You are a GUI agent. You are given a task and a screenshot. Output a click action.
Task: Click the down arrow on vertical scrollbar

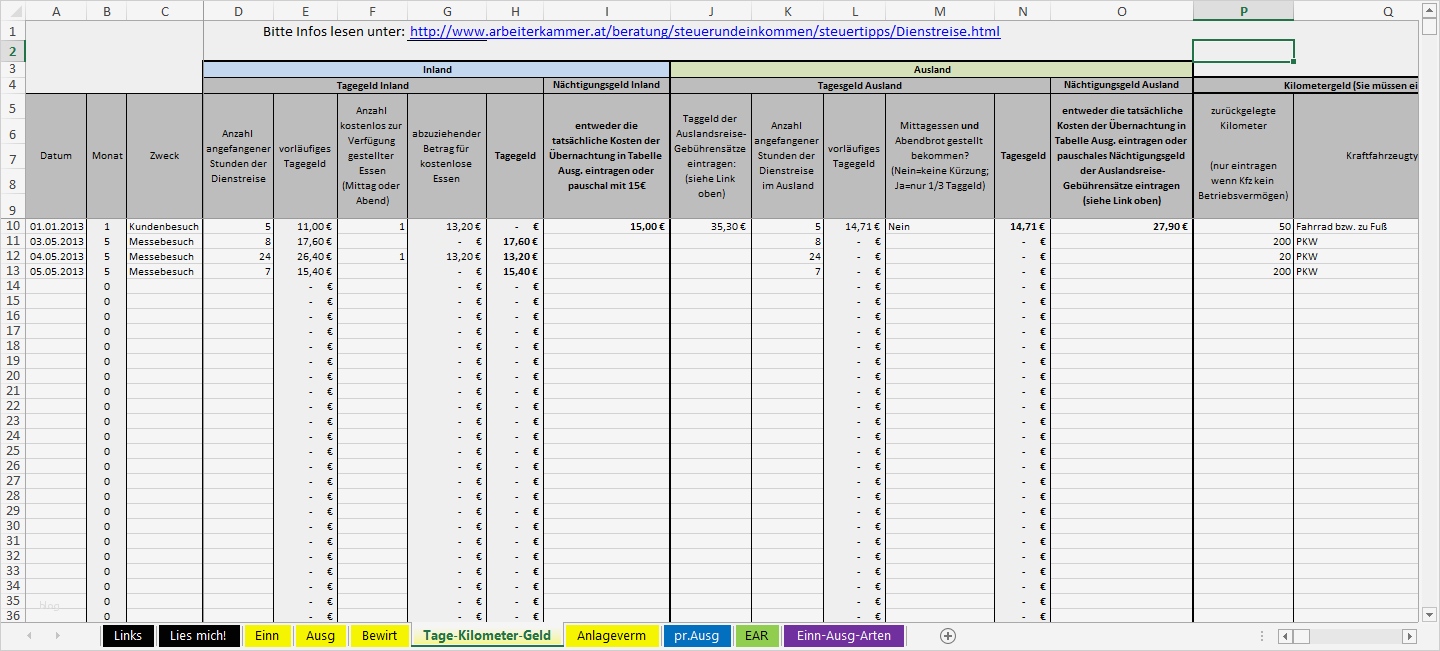tap(1430, 613)
